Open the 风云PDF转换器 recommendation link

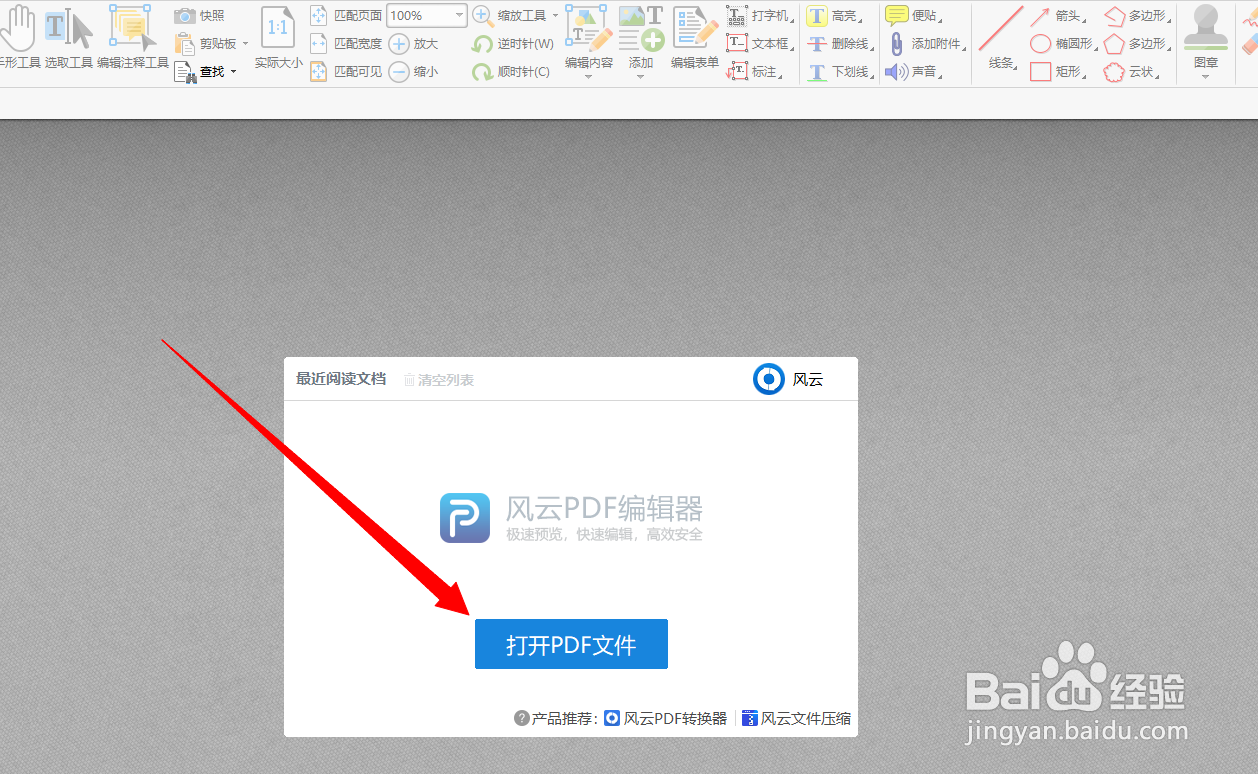coord(666,718)
